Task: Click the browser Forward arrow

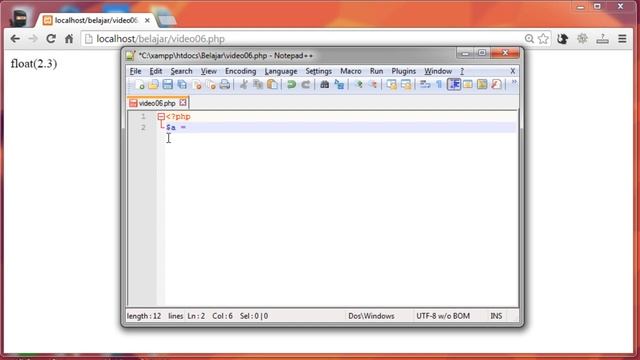Action: [x=33, y=39]
